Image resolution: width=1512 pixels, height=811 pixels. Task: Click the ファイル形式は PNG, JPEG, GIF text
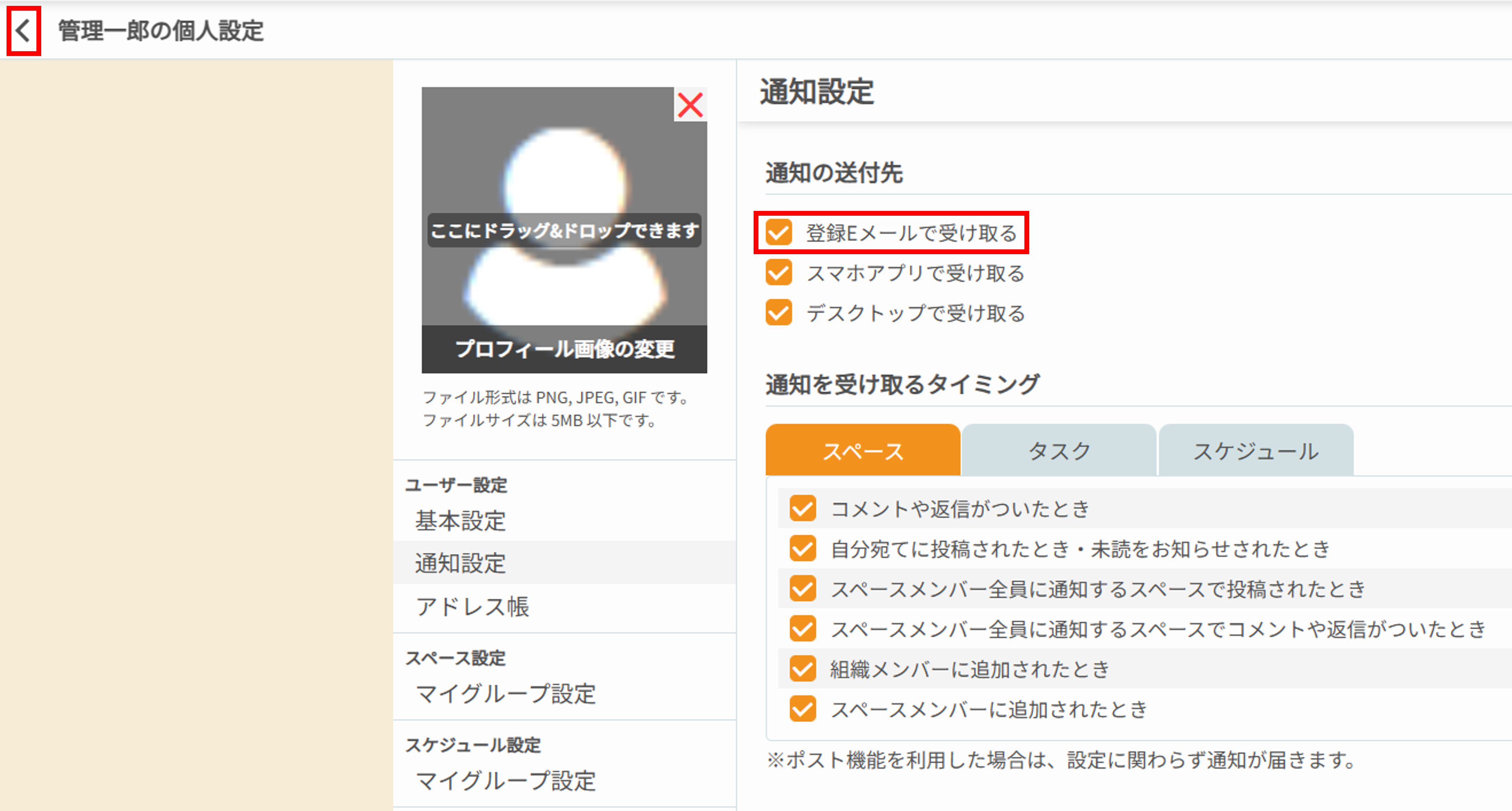click(555, 397)
